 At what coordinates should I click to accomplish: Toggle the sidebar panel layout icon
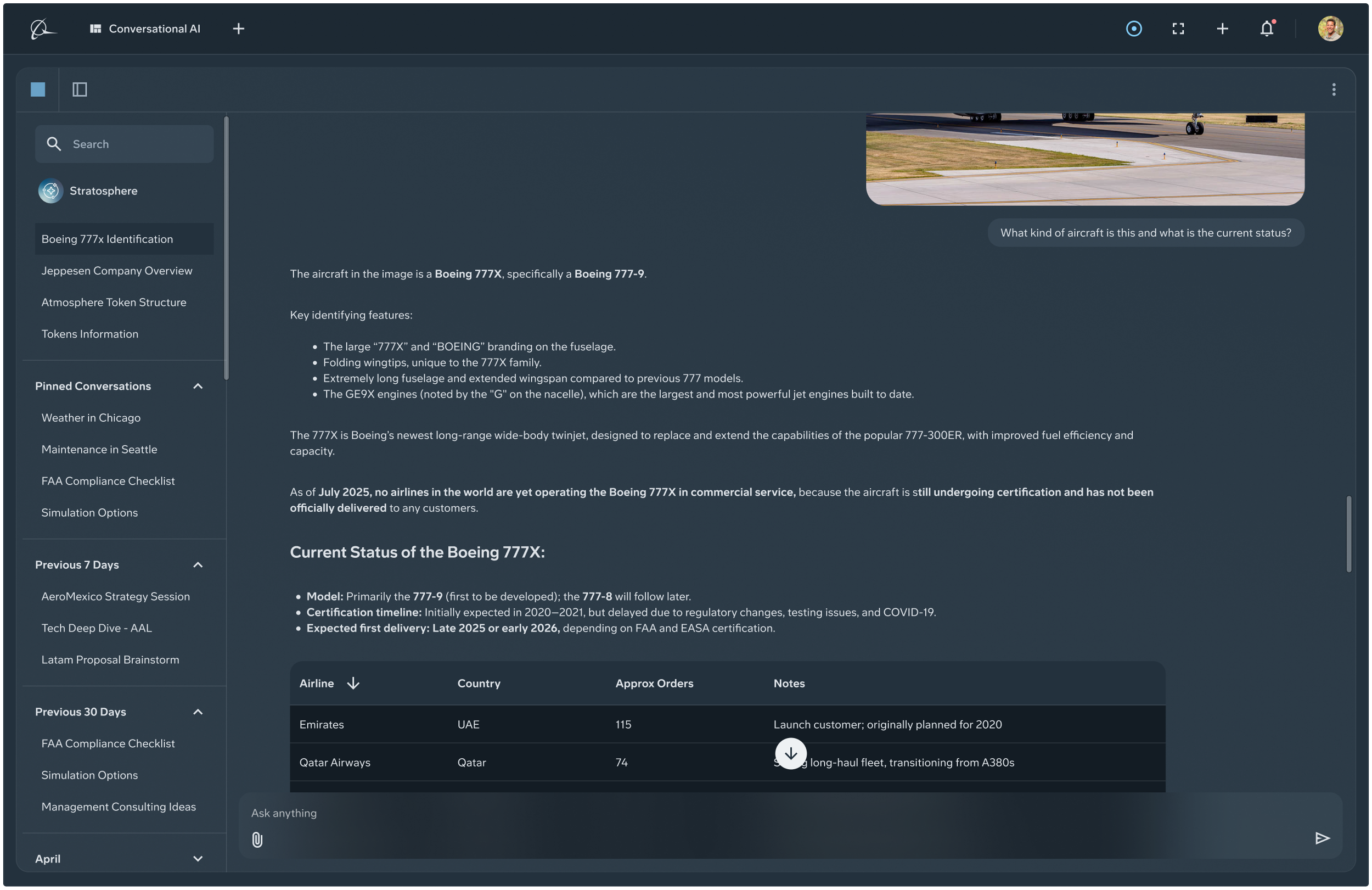80,89
